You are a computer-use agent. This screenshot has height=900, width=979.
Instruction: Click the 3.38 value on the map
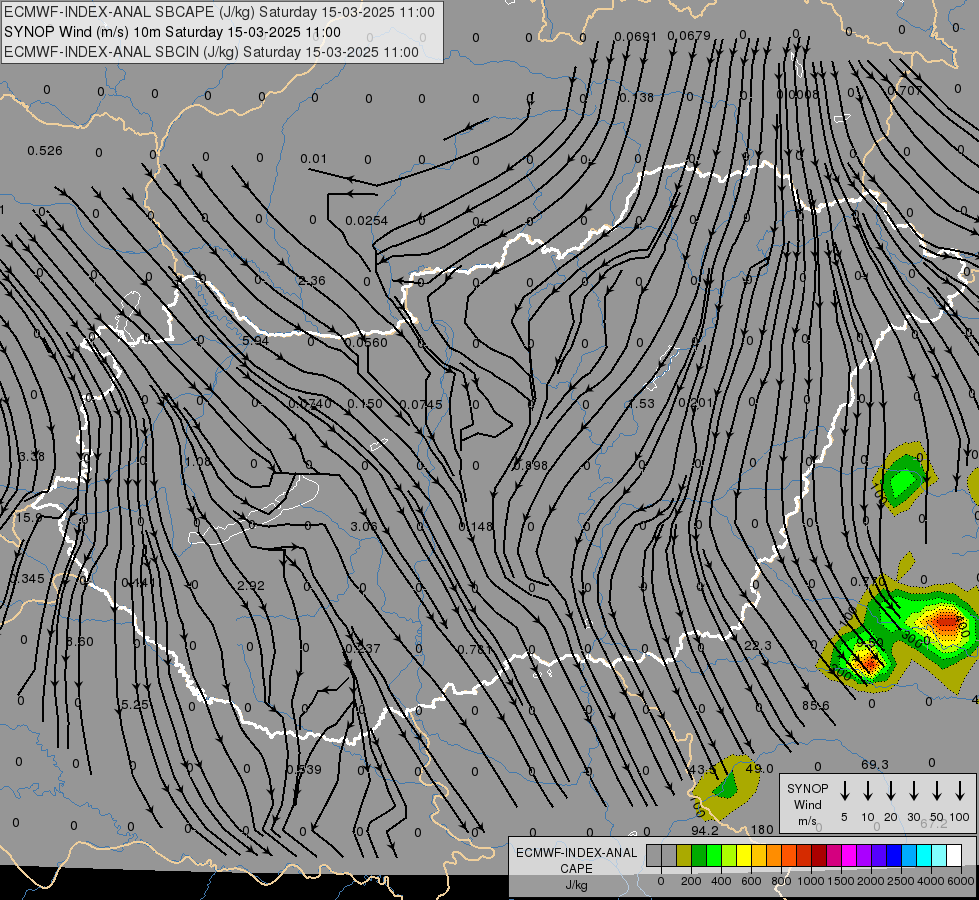(31, 457)
